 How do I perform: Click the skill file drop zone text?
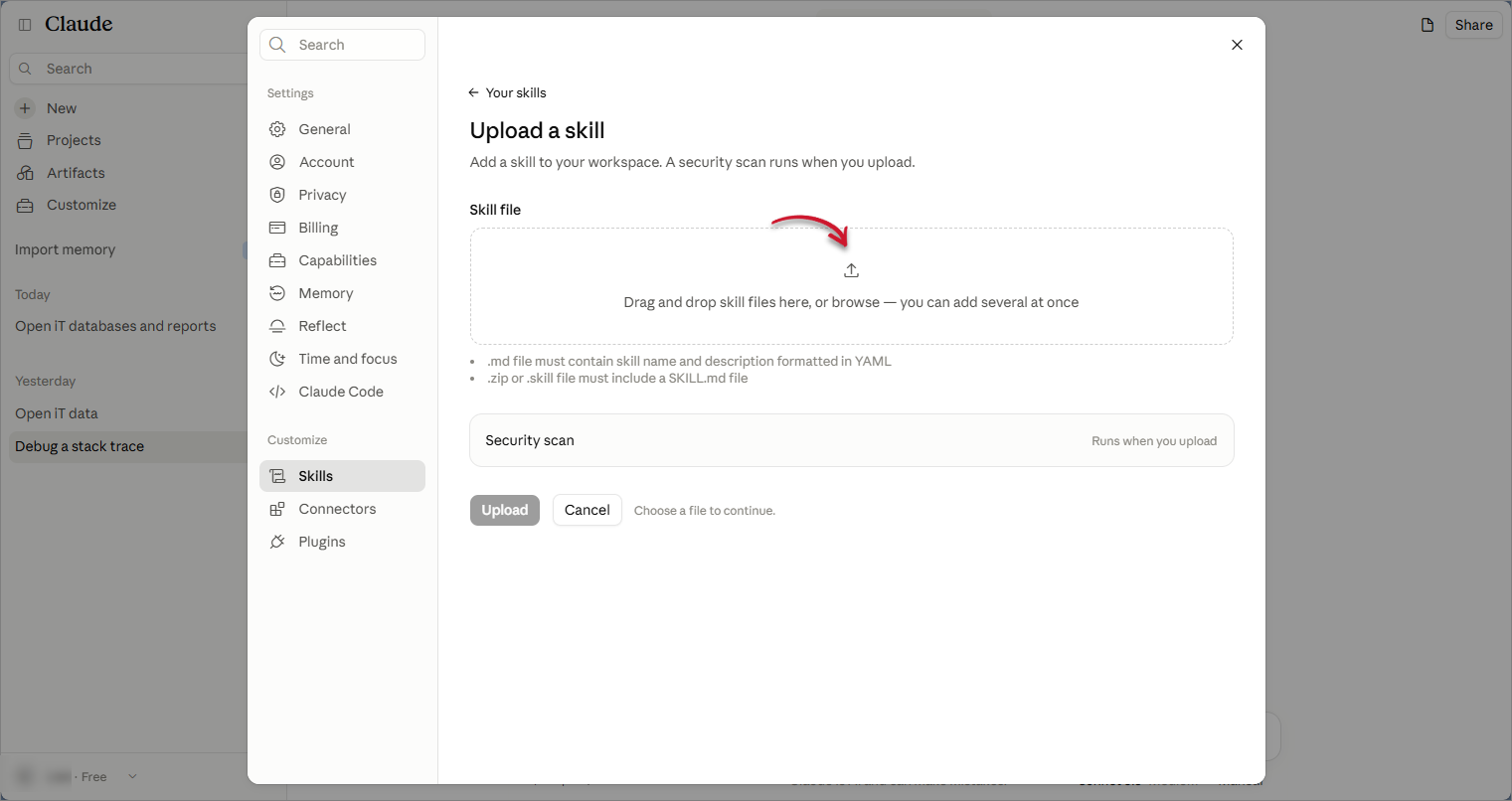click(851, 302)
